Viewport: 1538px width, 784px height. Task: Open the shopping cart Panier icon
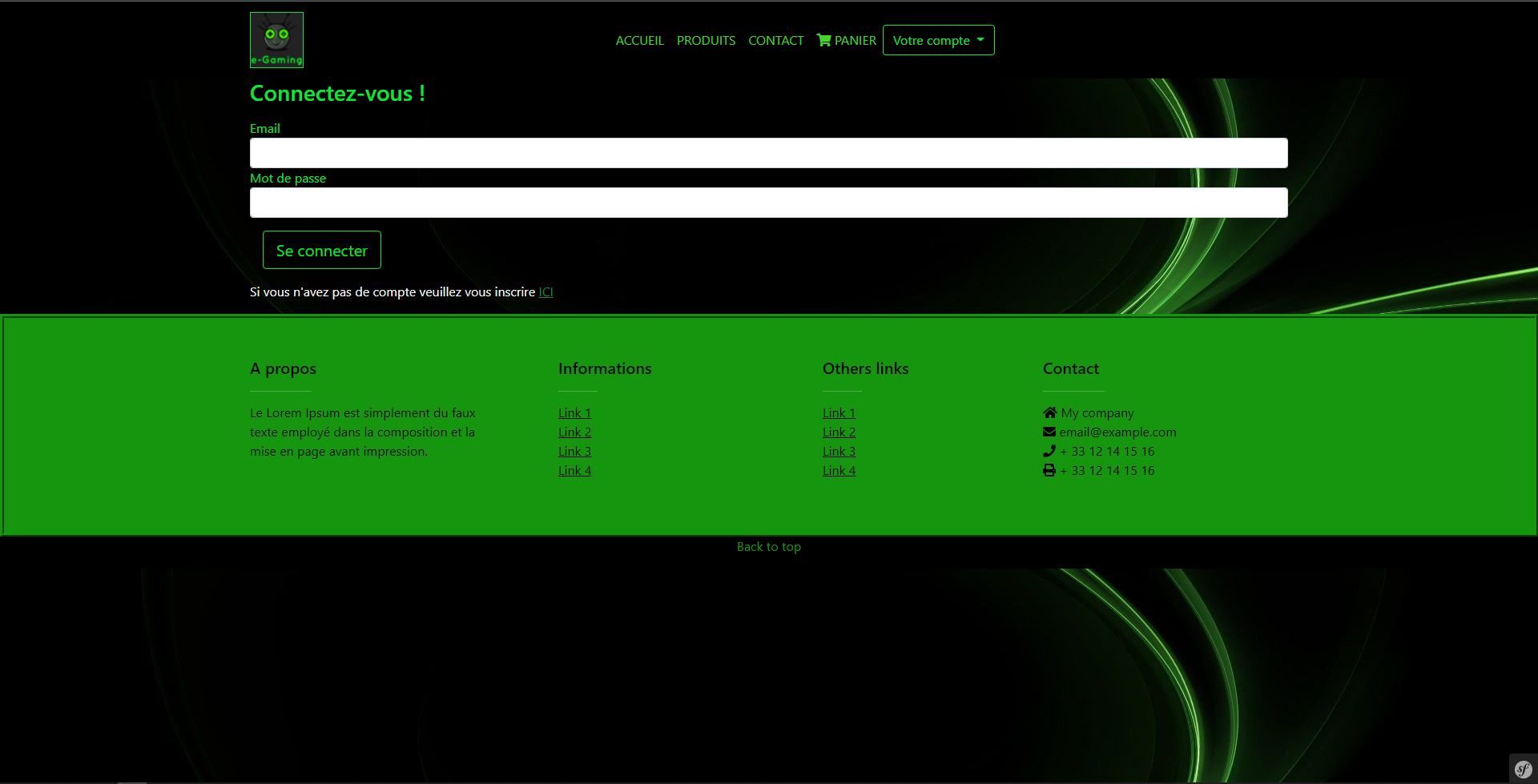click(823, 40)
